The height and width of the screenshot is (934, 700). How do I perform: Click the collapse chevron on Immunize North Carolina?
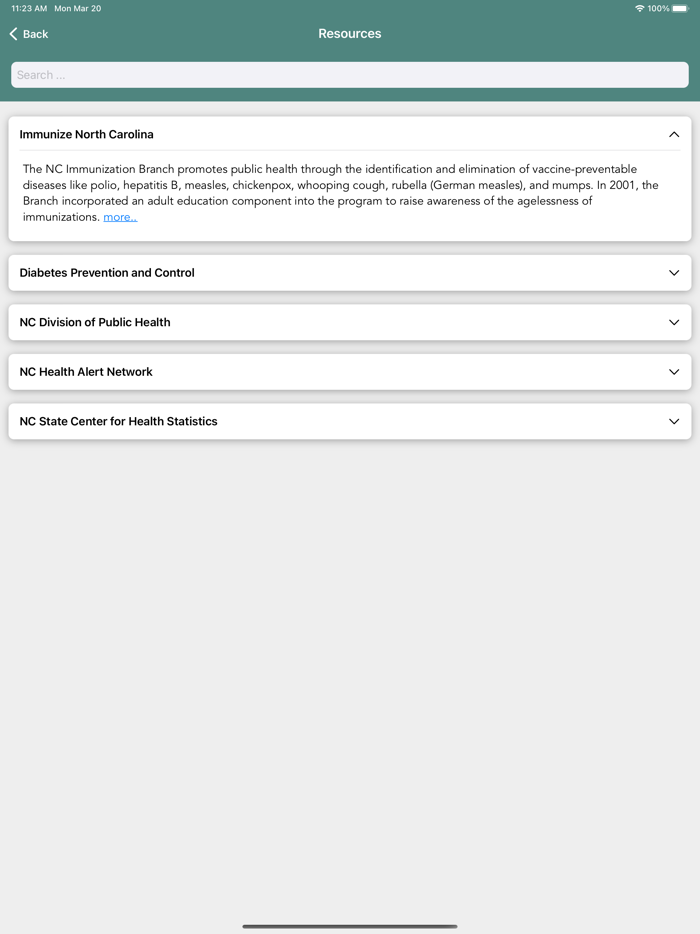pyautogui.click(x=675, y=133)
